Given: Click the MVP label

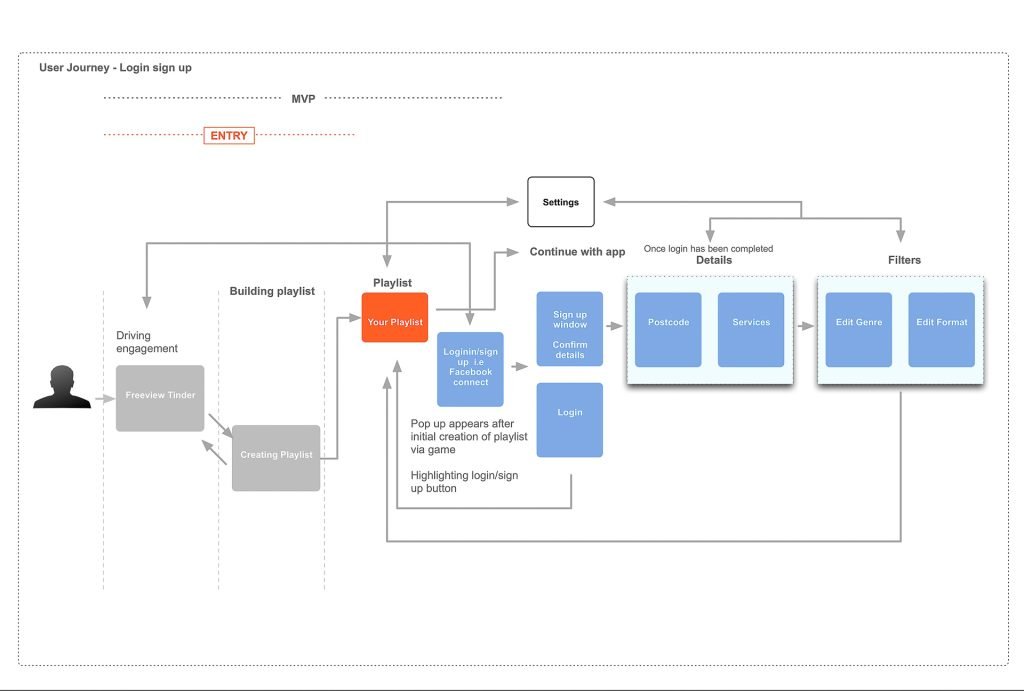Looking at the screenshot, I should tap(303, 99).
